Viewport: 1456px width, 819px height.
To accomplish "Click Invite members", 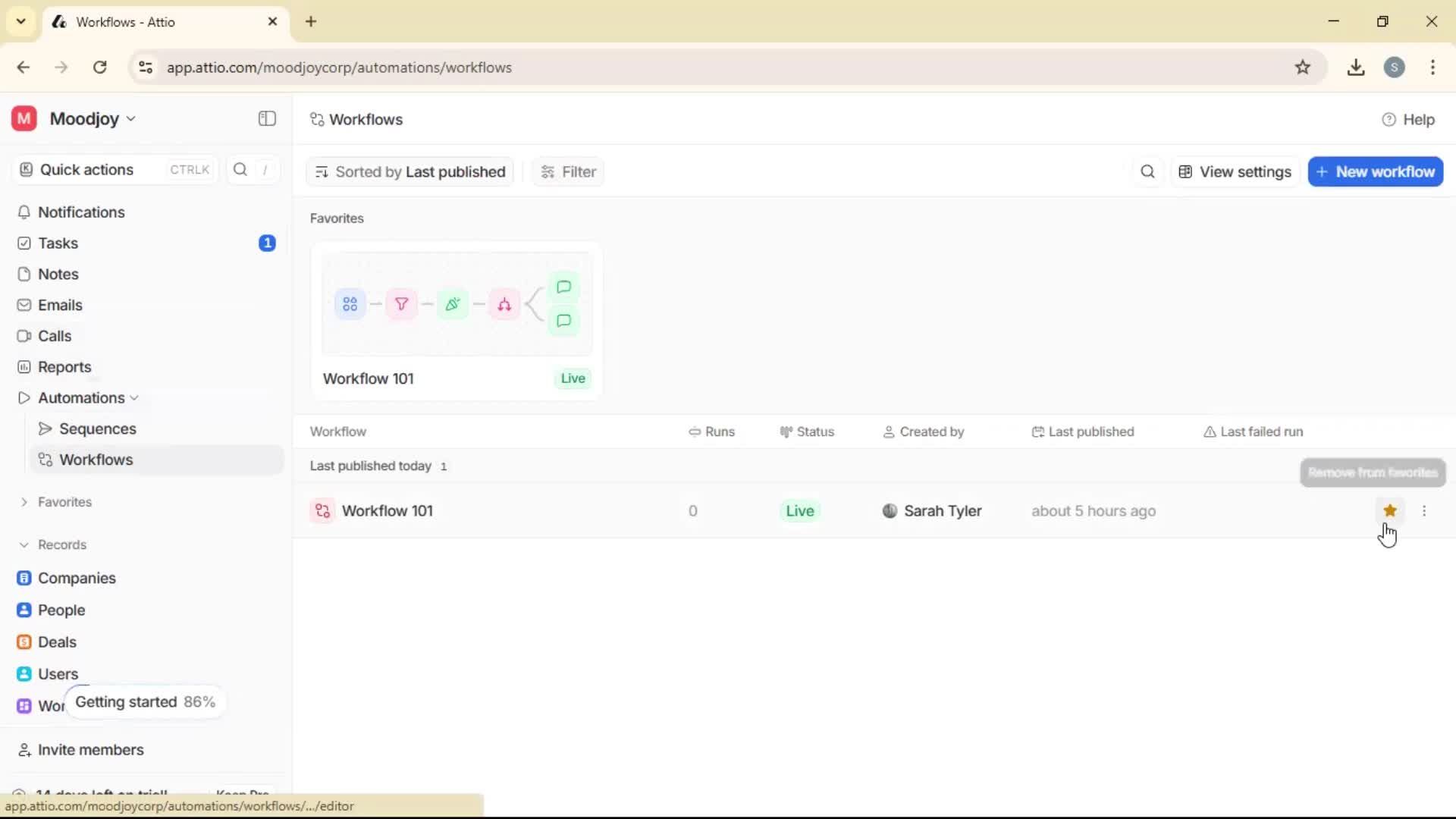I will pos(90,750).
